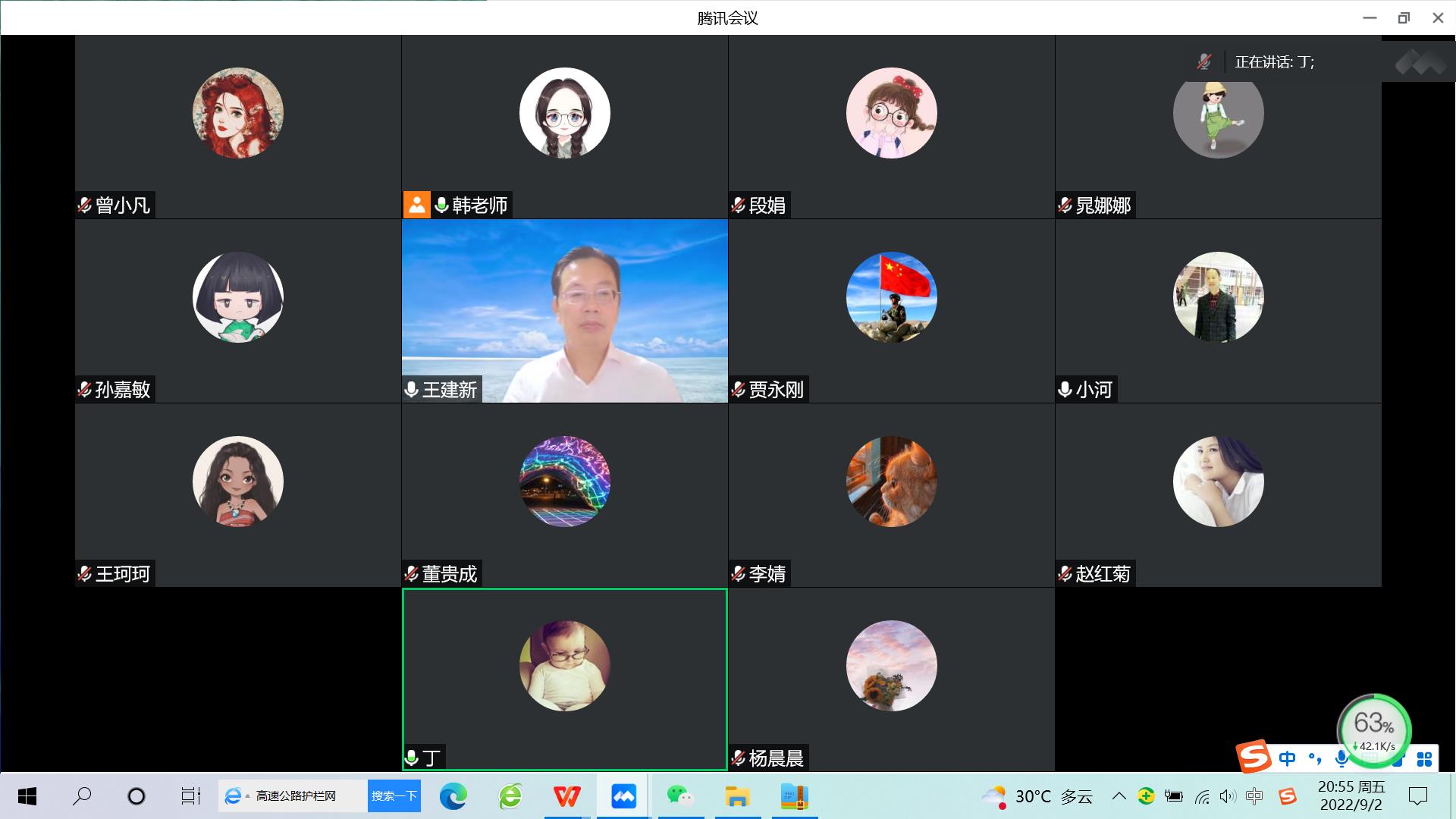Screen dimensions: 1456x819
Task: Open Task View on the taskbar
Action: 190,796
